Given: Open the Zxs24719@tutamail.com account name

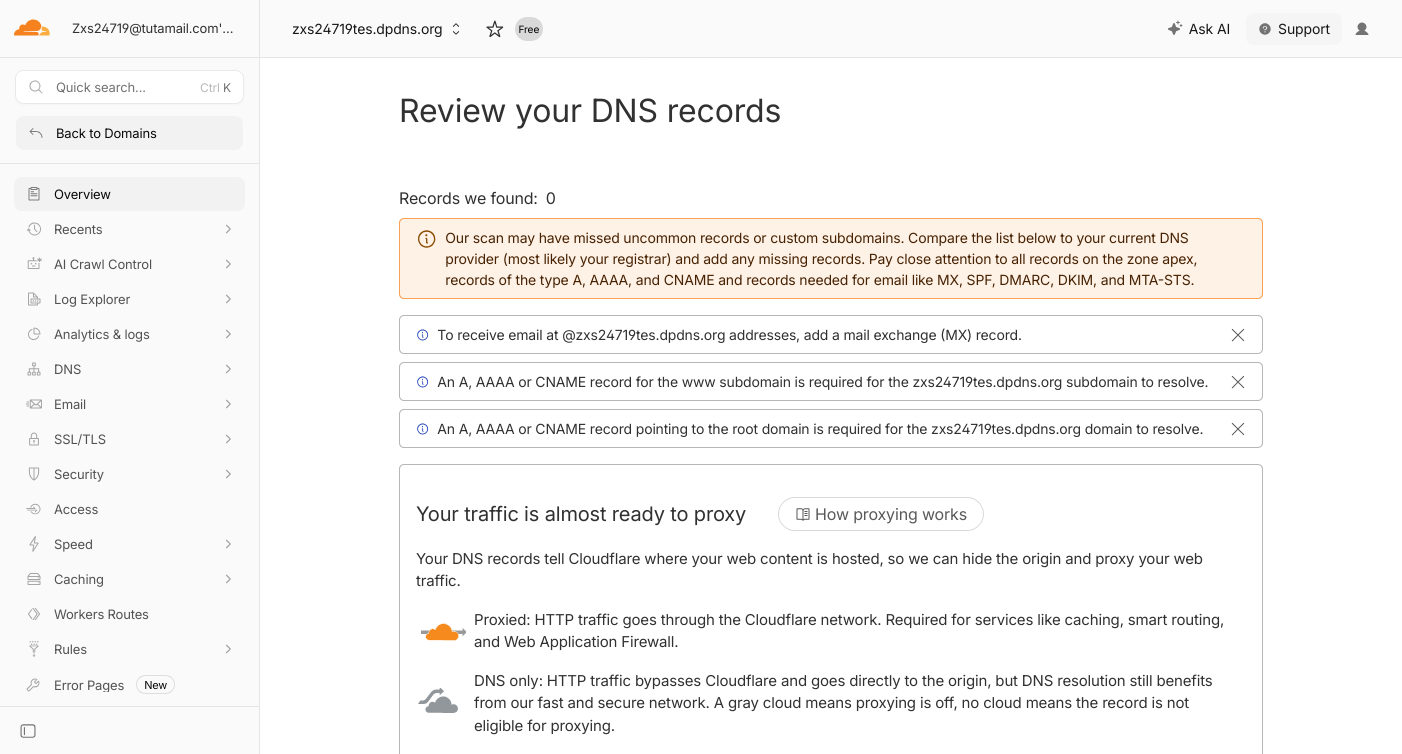Looking at the screenshot, I should (x=153, y=28).
